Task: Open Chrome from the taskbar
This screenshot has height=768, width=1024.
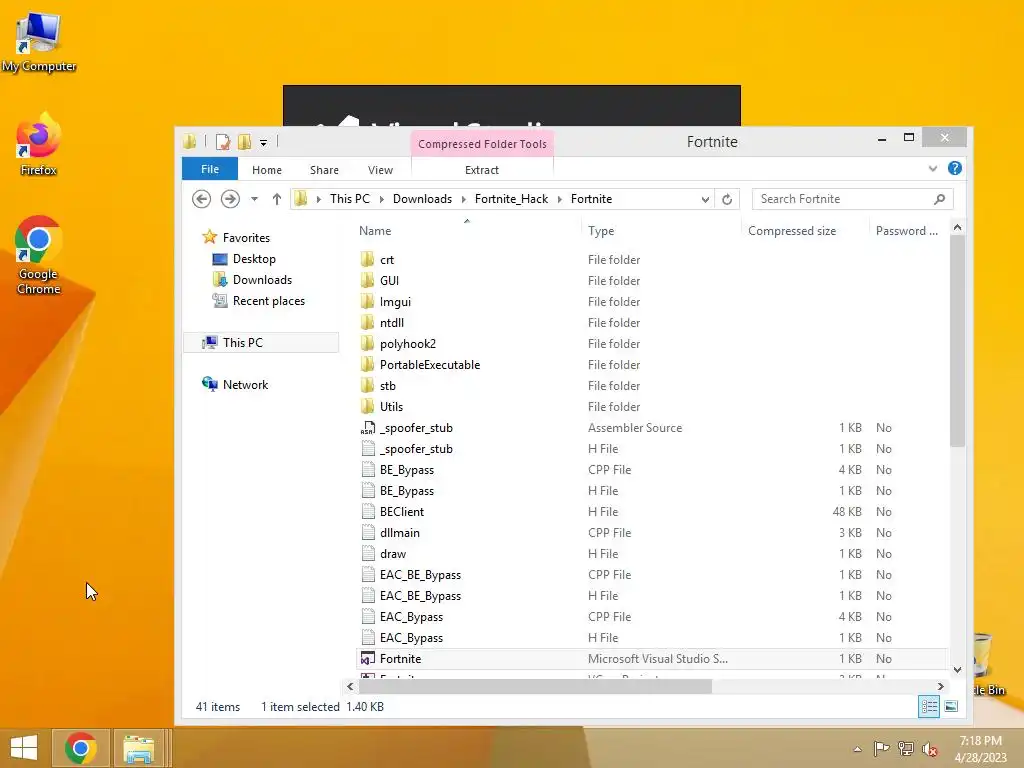Action: click(x=81, y=748)
